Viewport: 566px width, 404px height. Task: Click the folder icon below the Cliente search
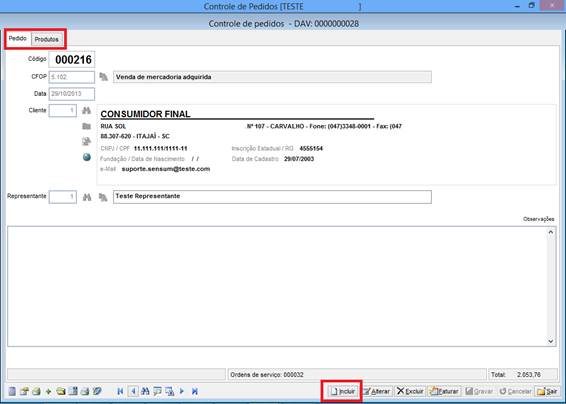pos(86,126)
